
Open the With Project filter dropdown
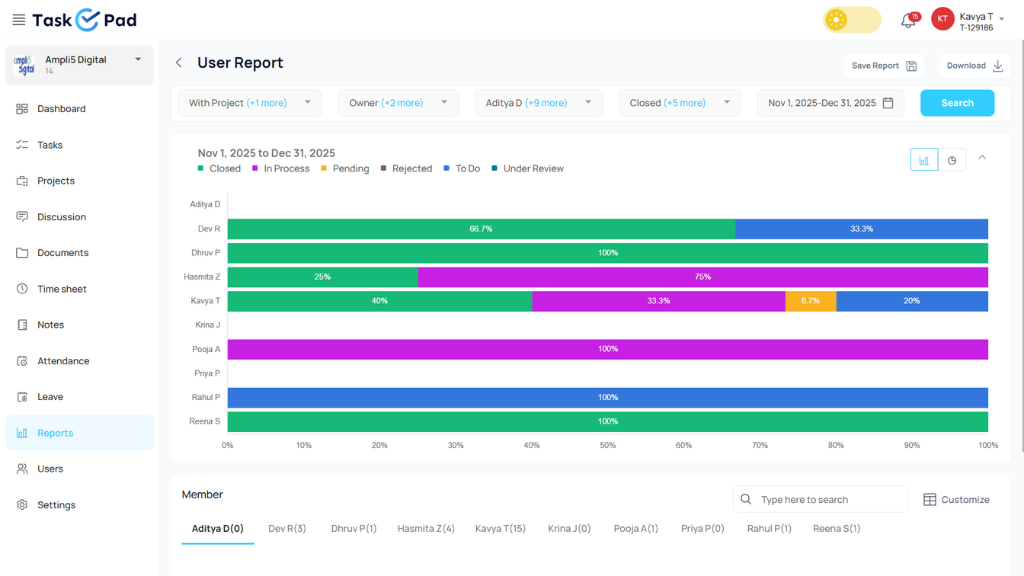pyautogui.click(x=250, y=103)
